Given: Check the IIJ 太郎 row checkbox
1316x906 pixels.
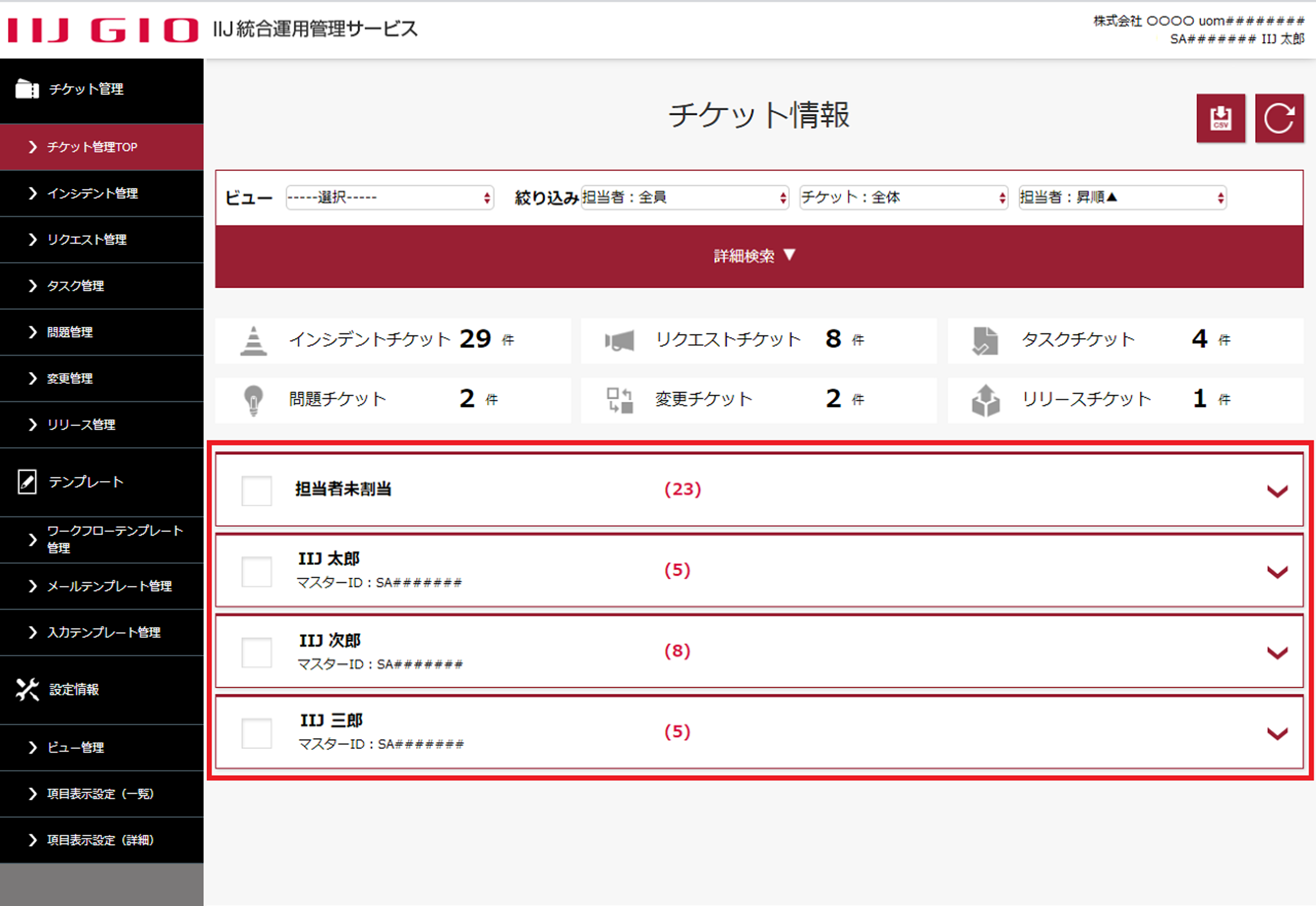Looking at the screenshot, I should point(257,571).
